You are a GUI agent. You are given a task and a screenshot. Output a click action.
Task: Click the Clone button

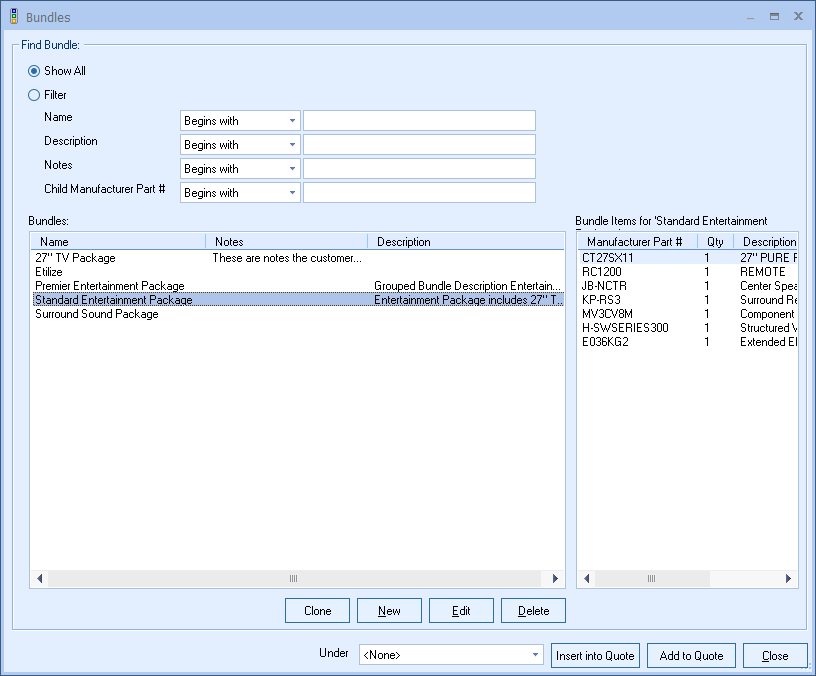point(317,611)
